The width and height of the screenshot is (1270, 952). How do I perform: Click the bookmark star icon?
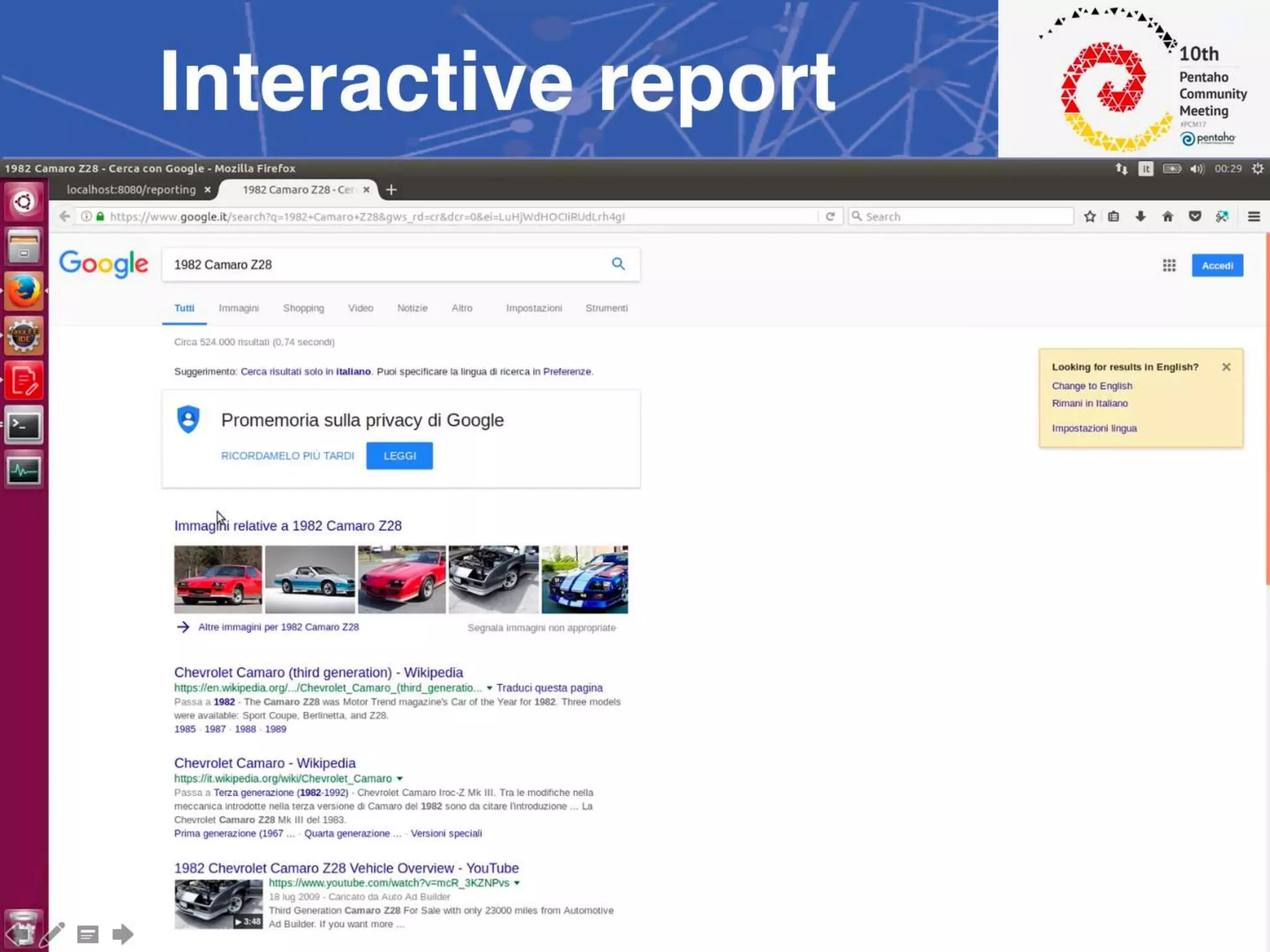coord(1090,216)
